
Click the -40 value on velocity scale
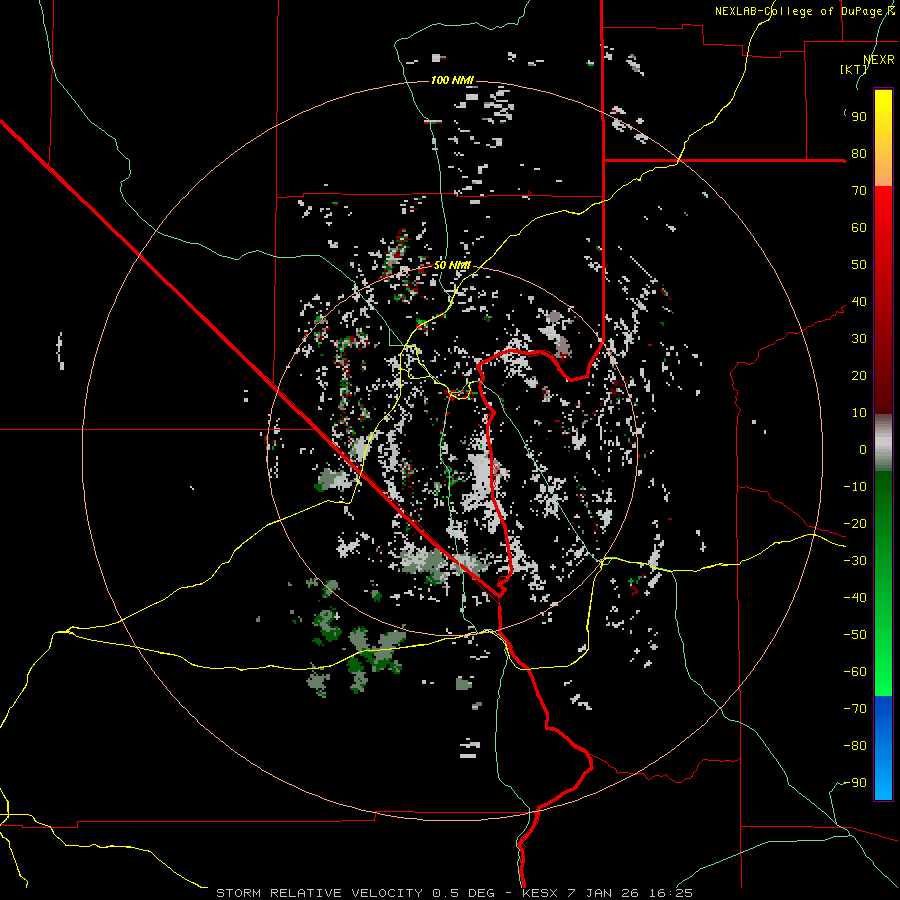855,598
